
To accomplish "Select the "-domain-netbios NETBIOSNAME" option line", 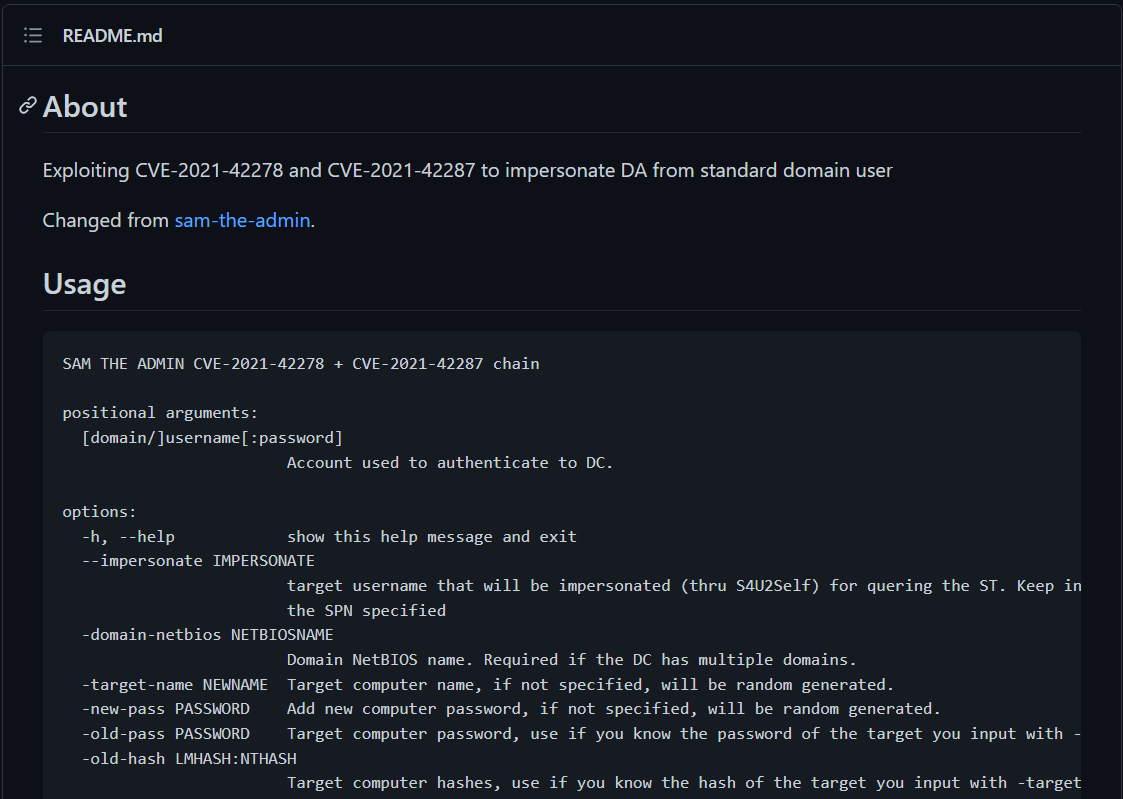I will pyautogui.click(x=208, y=635).
